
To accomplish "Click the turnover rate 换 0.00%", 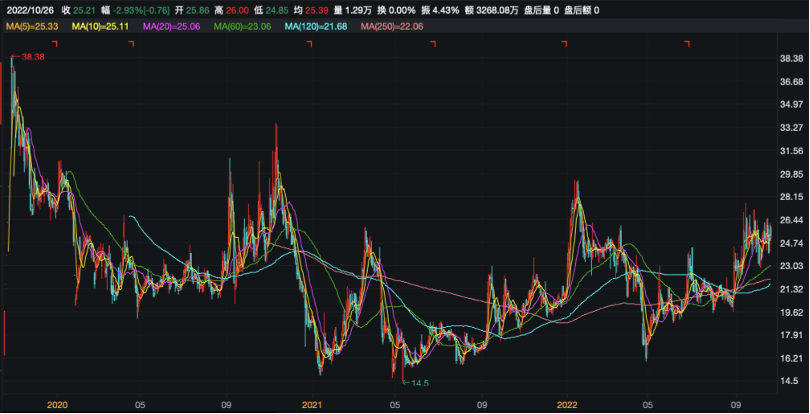I will 397,10.
